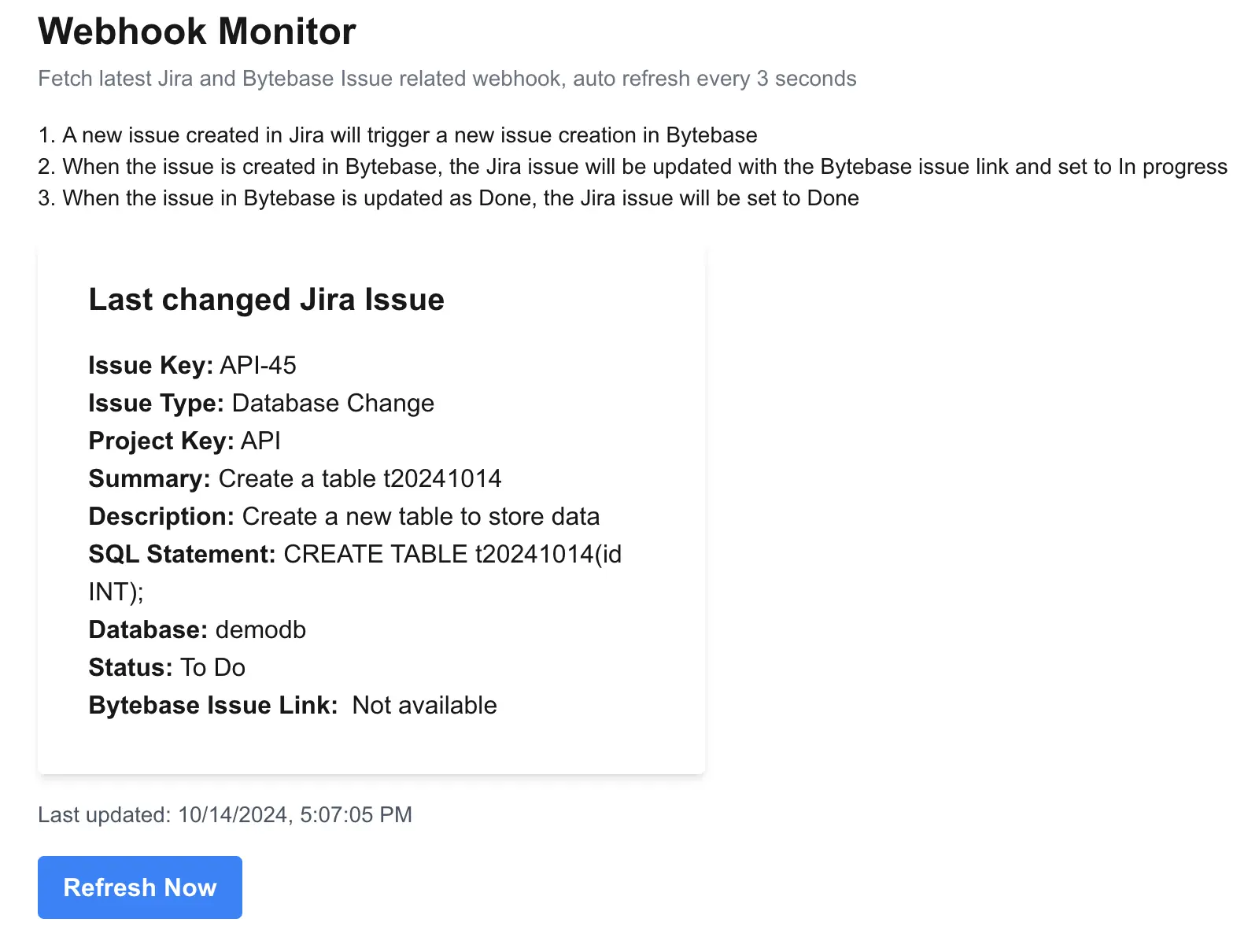1248x952 pixels.
Task: Click the Database value demodb
Action: tap(260, 629)
